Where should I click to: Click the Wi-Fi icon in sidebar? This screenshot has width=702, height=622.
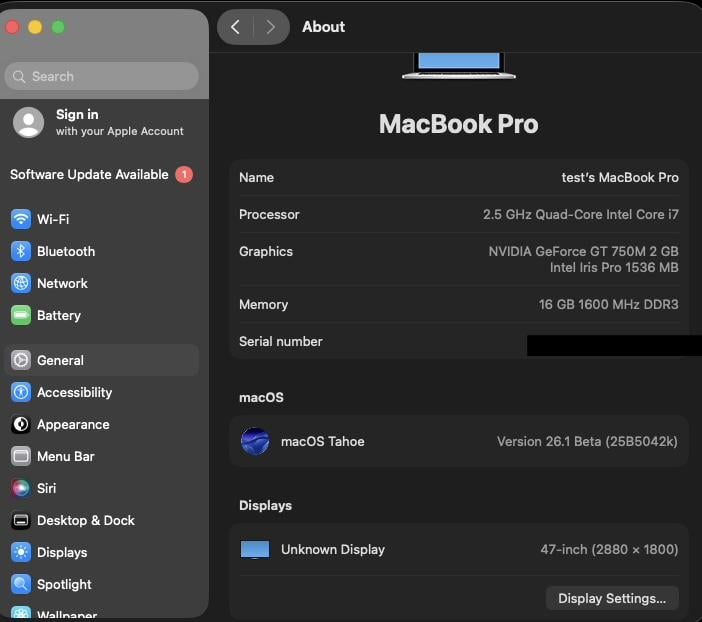(21, 219)
